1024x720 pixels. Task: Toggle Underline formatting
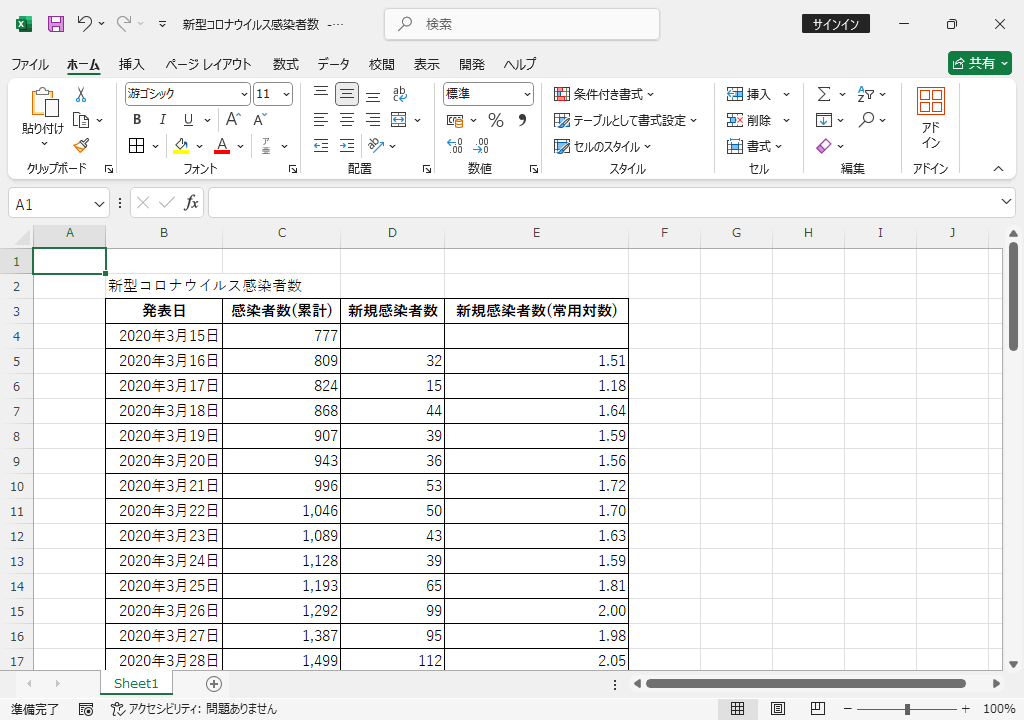[x=188, y=120]
